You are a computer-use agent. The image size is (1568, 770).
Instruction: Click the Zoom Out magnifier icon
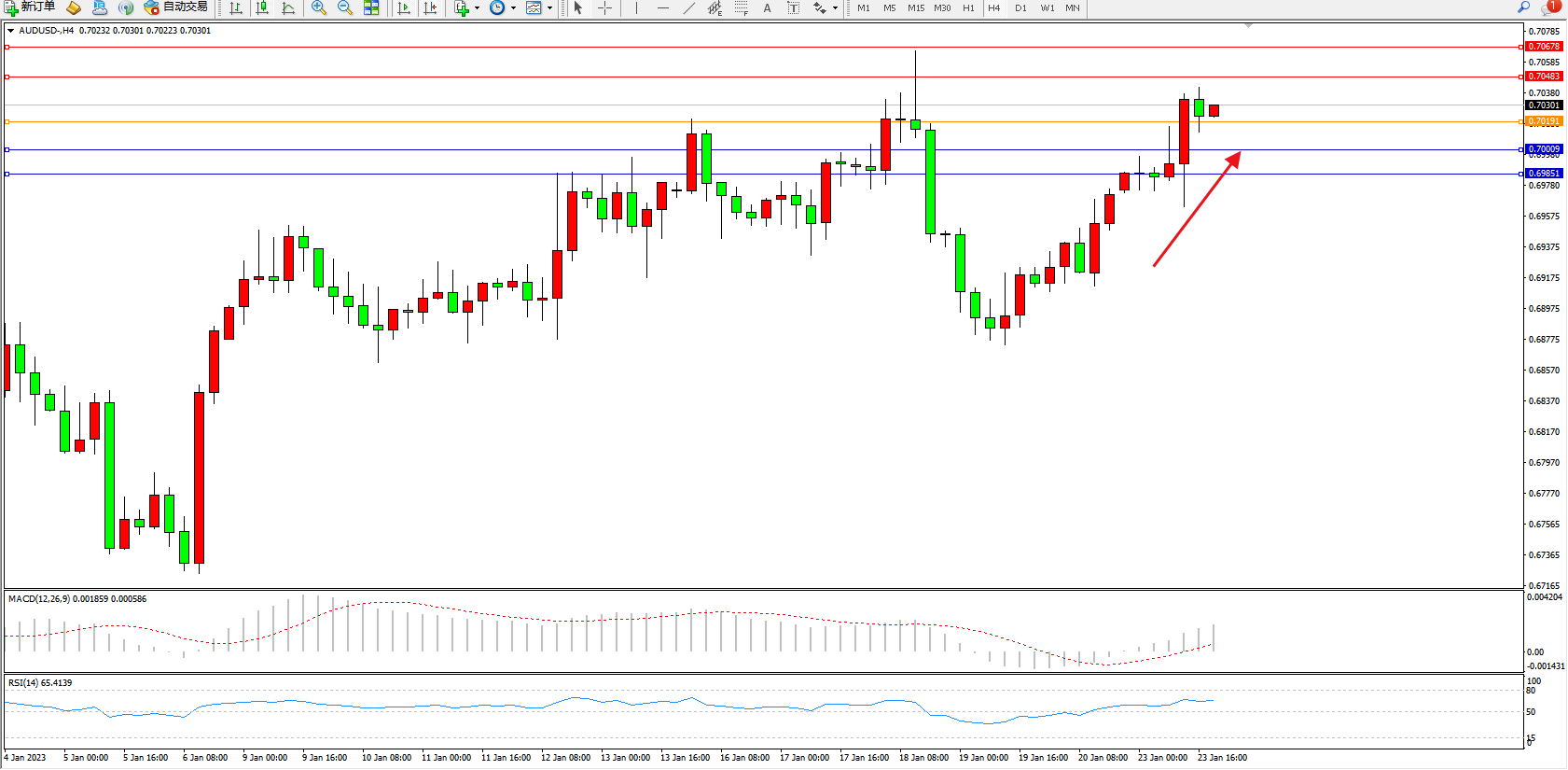coord(344,7)
